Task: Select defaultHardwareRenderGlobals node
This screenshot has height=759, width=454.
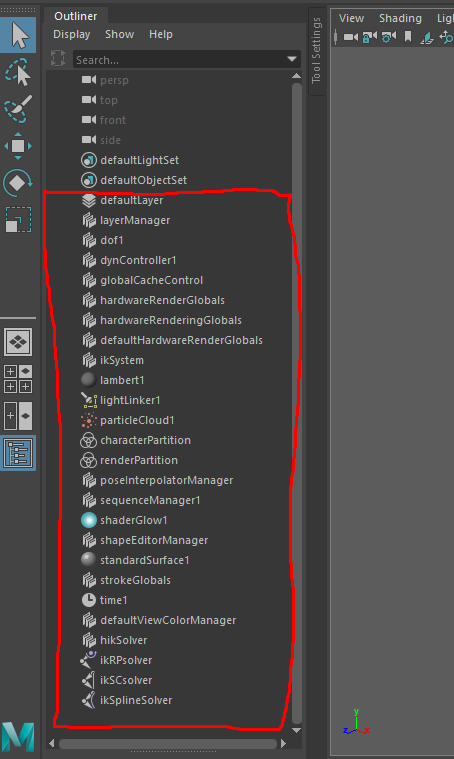Action: coord(181,340)
